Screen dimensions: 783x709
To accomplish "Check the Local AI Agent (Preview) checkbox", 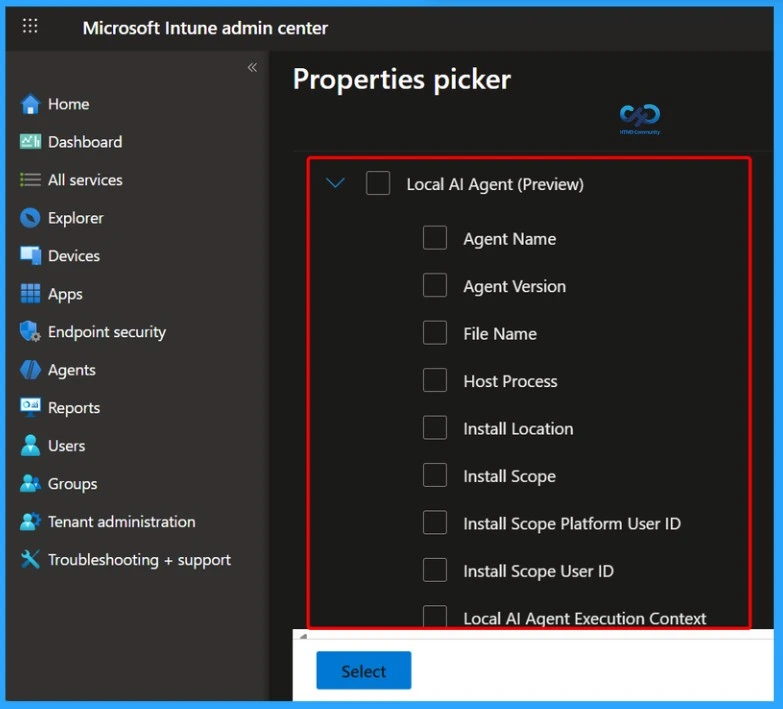I will (x=378, y=183).
